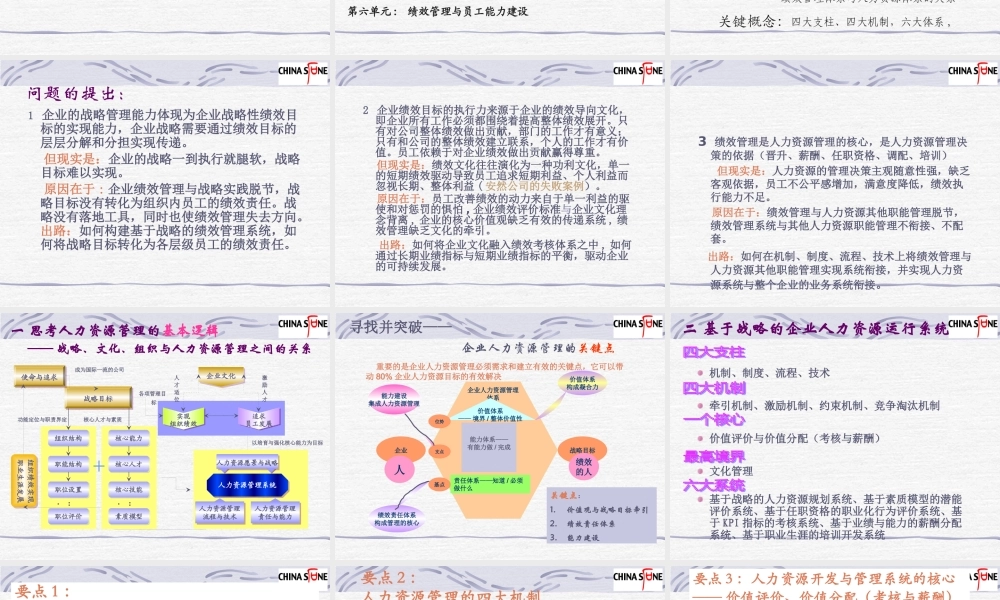
Task: Click the 战略目标 box in the logic diagram
Action: coord(98,398)
